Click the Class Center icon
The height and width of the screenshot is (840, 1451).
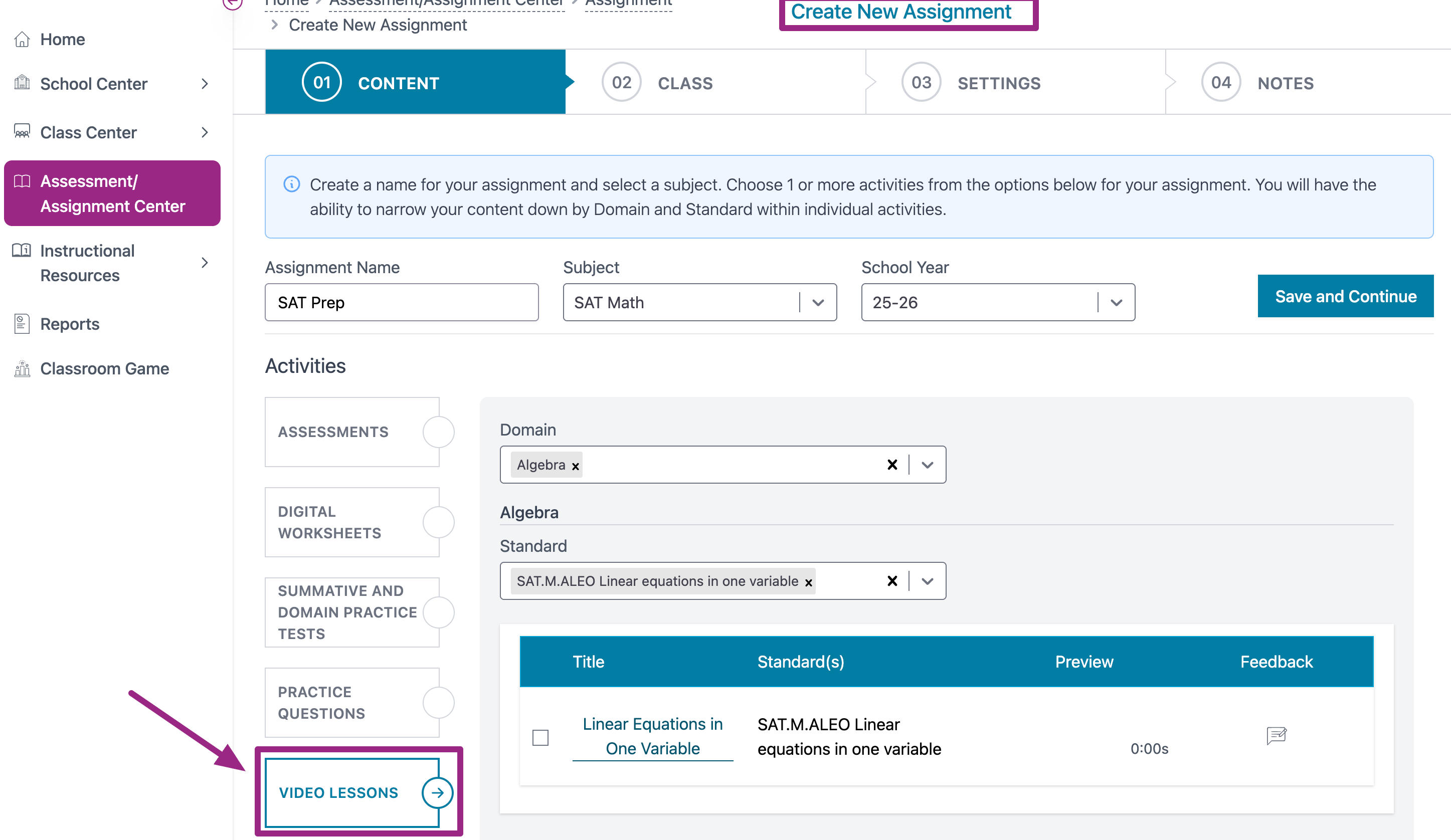pos(22,132)
